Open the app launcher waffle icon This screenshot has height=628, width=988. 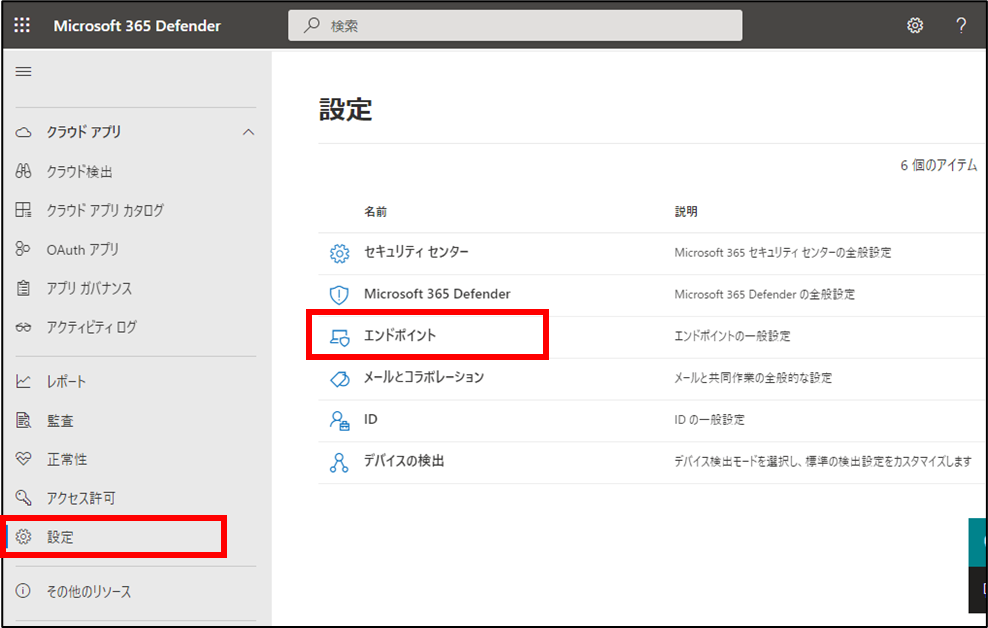(22, 25)
